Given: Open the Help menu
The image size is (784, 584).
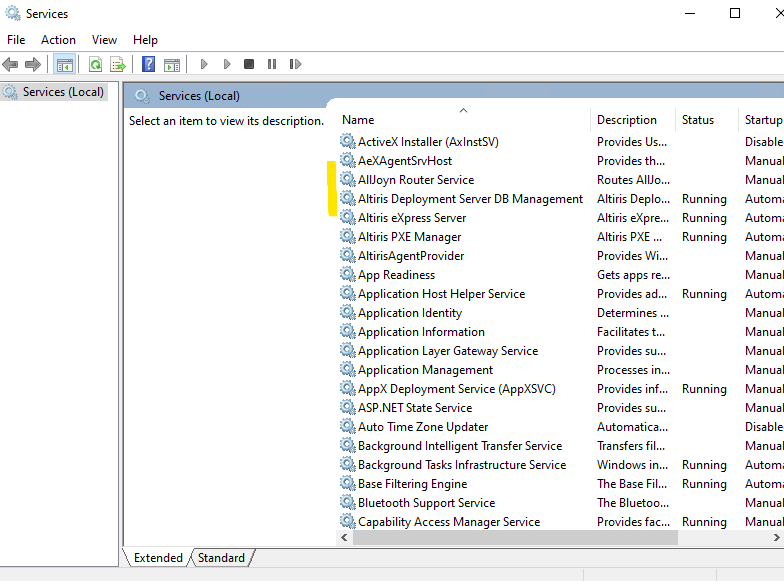Looking at the screenshot, I should coord(145,40).
